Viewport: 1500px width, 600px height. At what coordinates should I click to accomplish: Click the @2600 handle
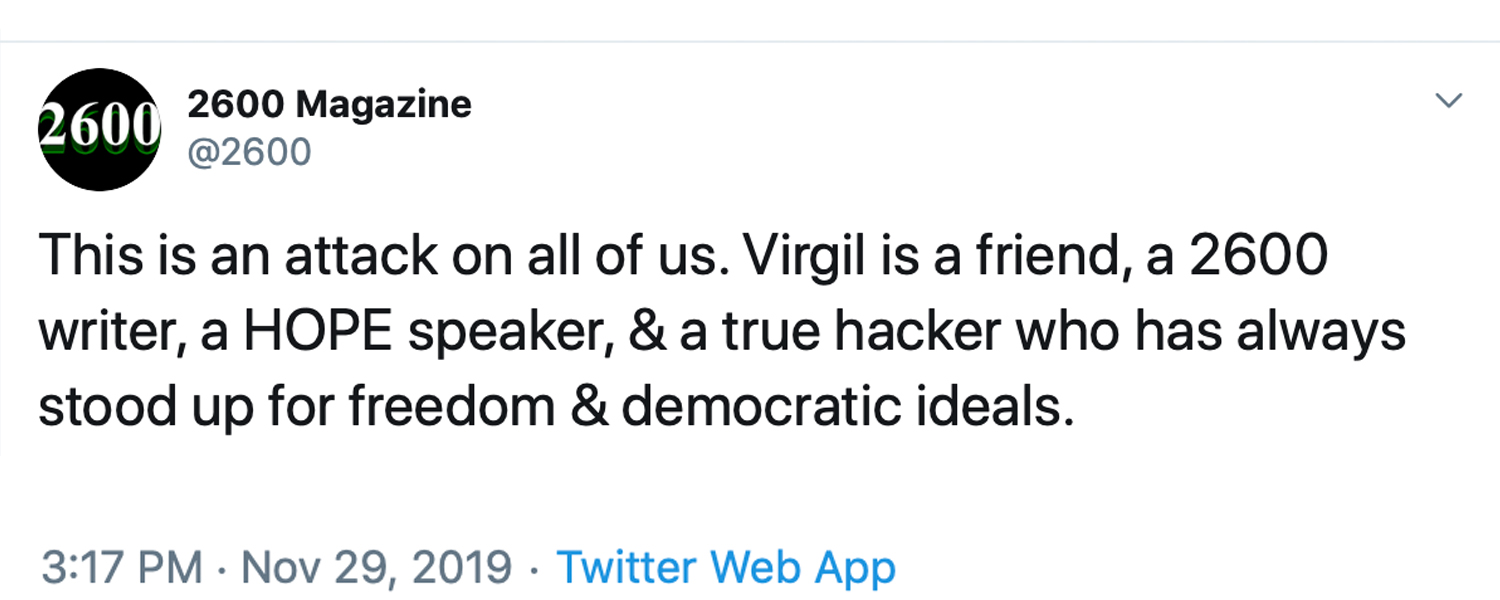[x=249, y=152]
